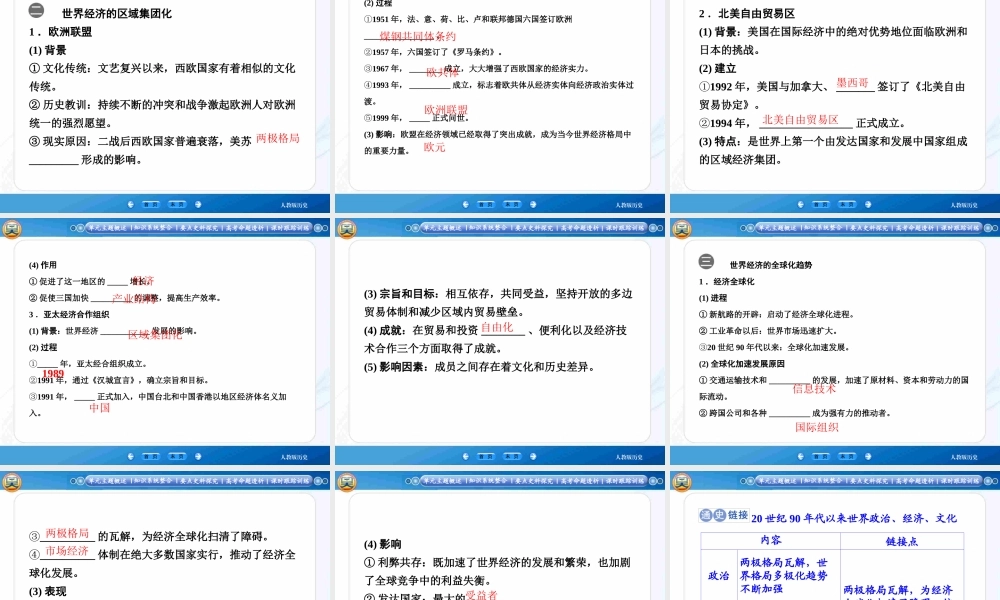This screenshot has height=600, width=1000.
Task: Click 首页 button below the 欧洲联盟 slide
Action: point(151,205)
